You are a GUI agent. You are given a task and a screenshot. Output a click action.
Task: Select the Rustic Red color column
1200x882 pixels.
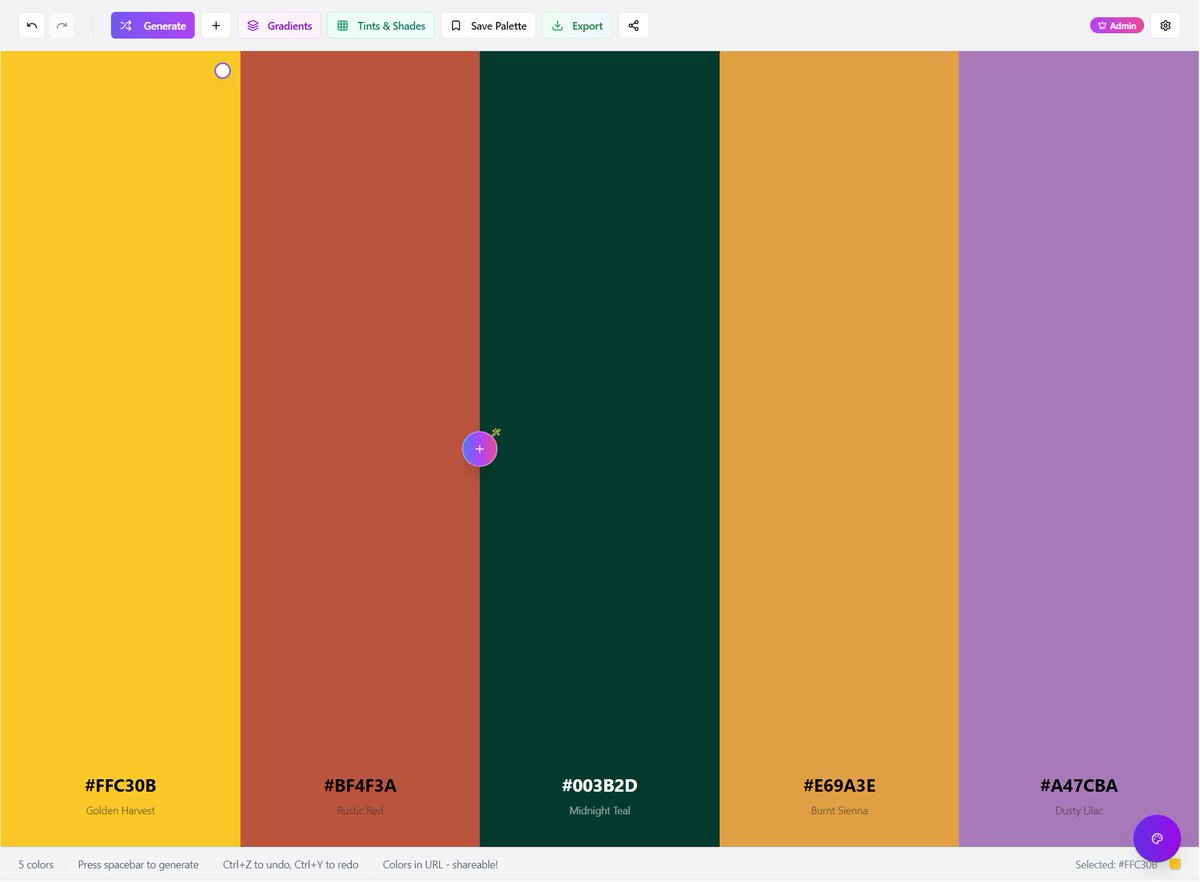pyautogui.click(x=360, y=449)
